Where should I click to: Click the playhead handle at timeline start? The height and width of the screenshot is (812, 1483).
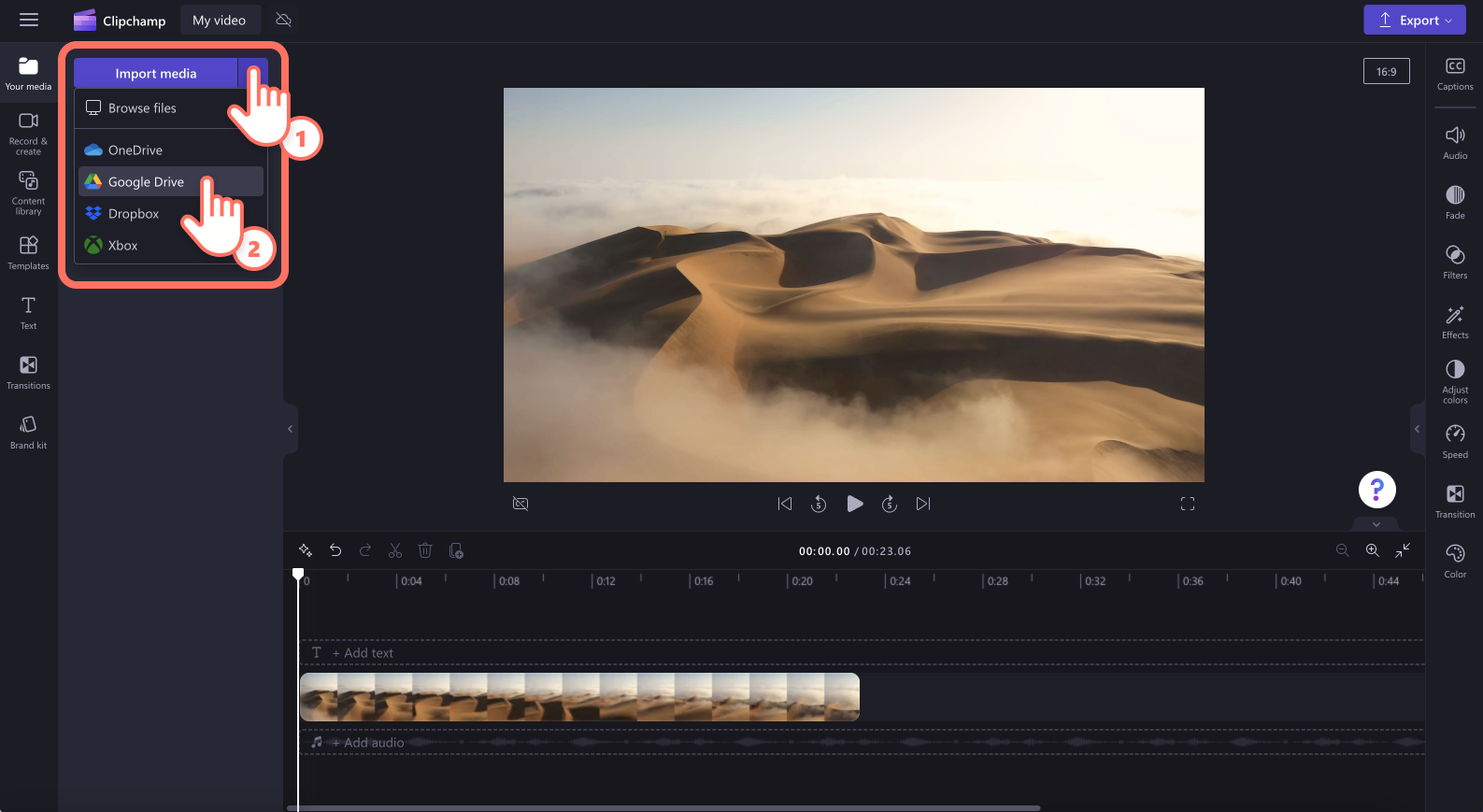coord(298,574)
